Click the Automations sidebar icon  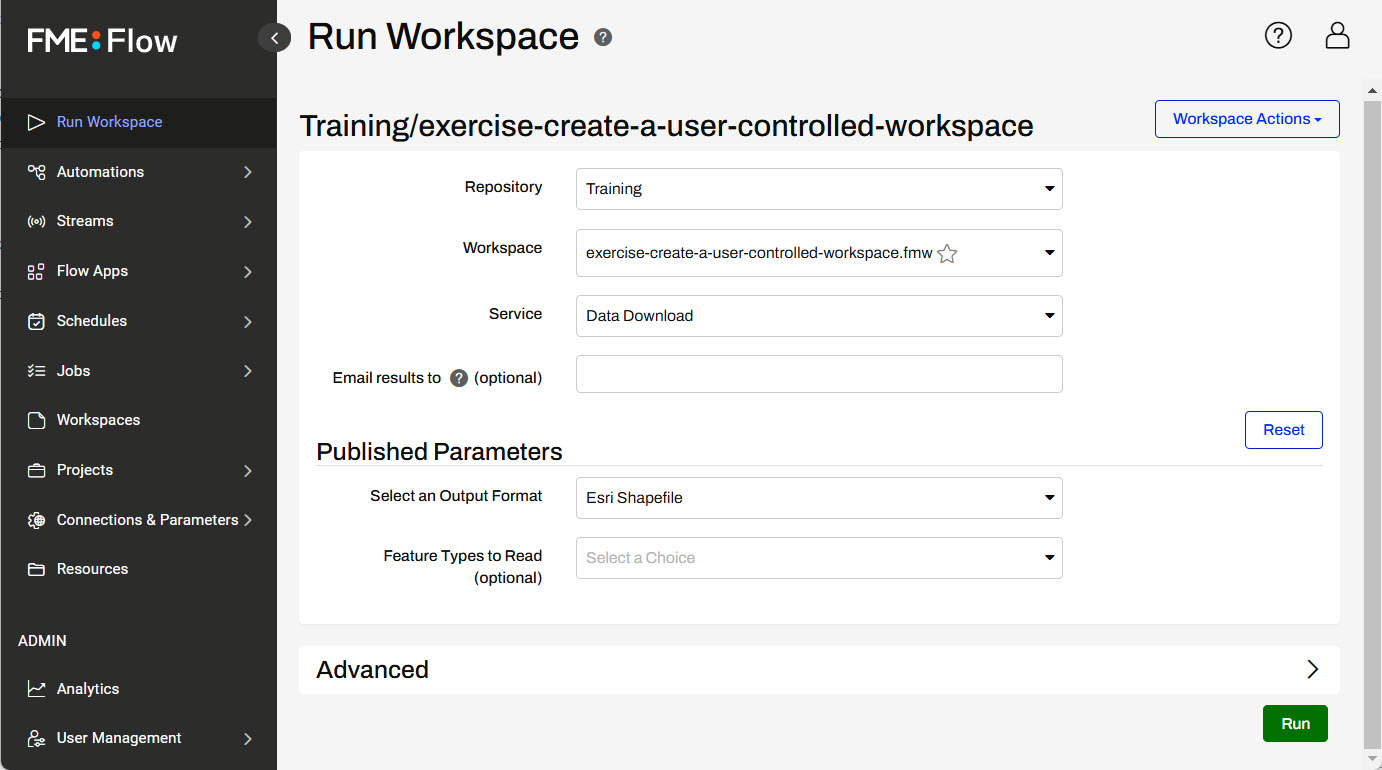36,172
